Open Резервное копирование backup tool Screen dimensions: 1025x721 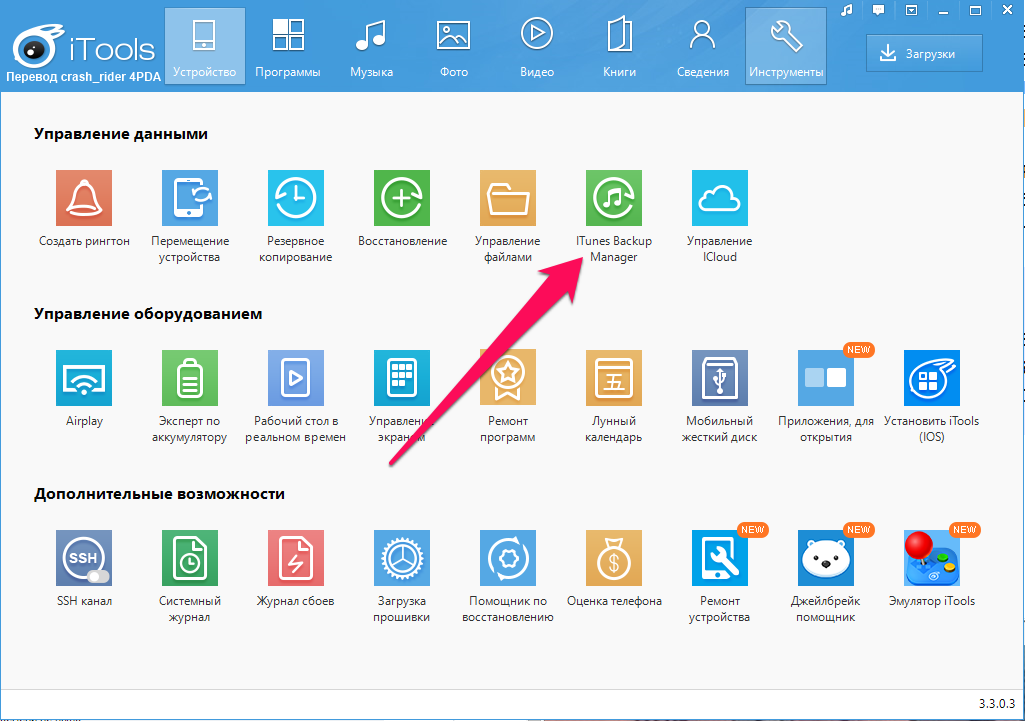pos(295,198)
